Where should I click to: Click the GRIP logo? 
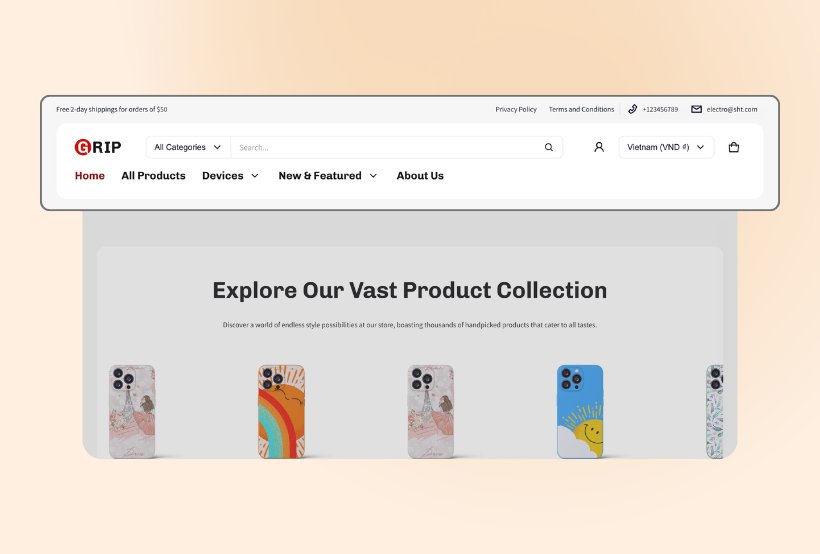(x=98, y=147)
